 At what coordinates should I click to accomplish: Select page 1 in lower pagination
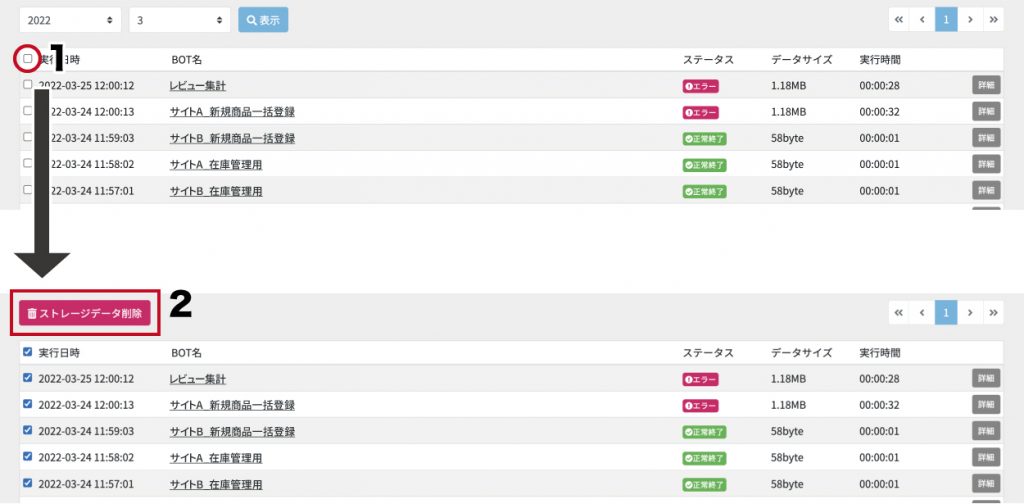[x=946, y=313]
